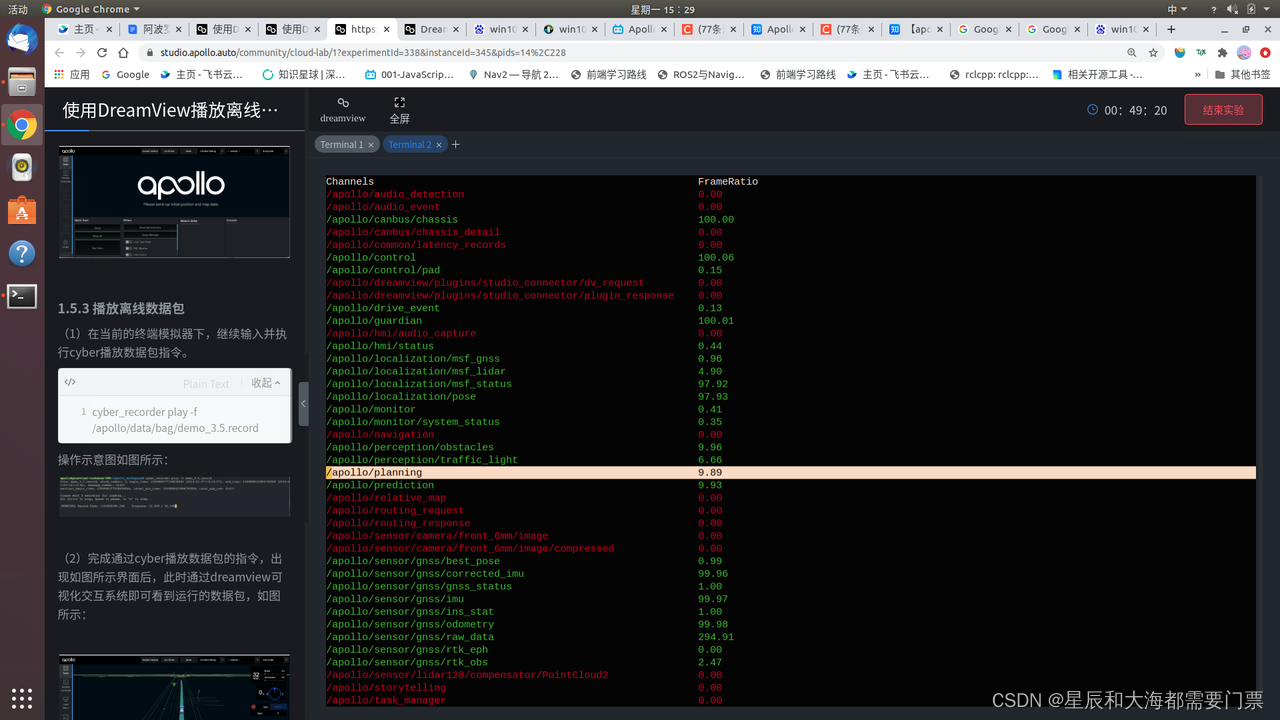
Task: Open the Google bookmark
Action: 125,74
